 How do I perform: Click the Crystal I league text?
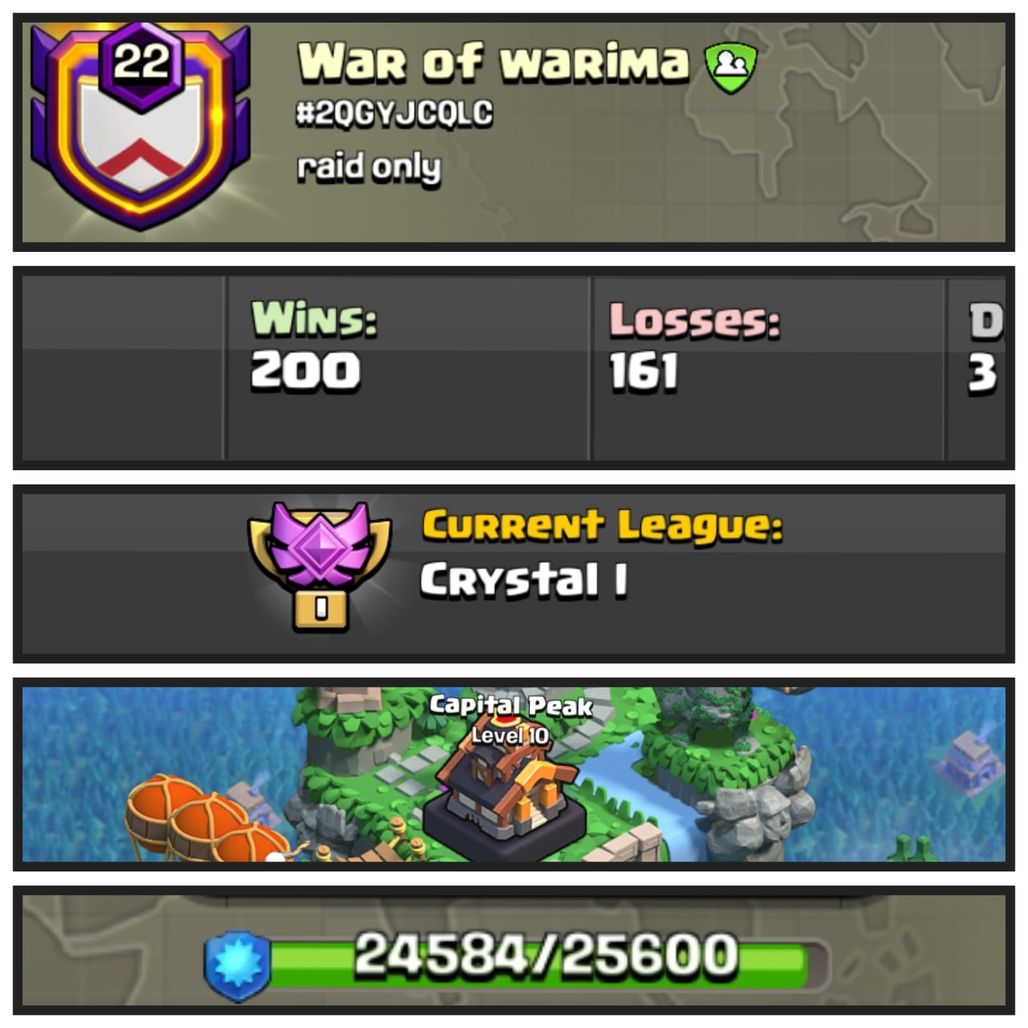click(523, 580)
